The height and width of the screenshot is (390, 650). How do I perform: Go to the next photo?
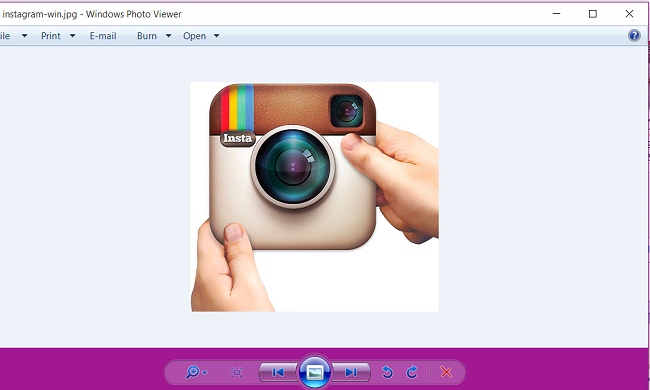coord(351,372)
